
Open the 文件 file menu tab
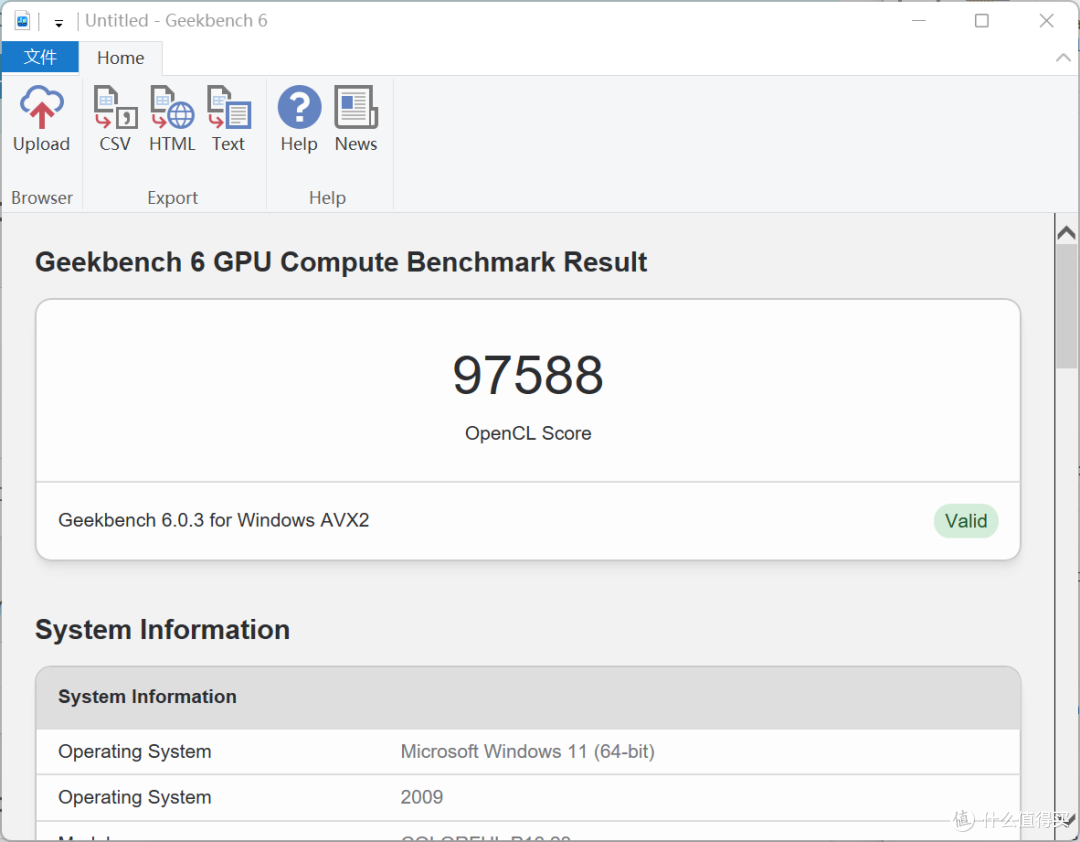click(x=40, y=57)
